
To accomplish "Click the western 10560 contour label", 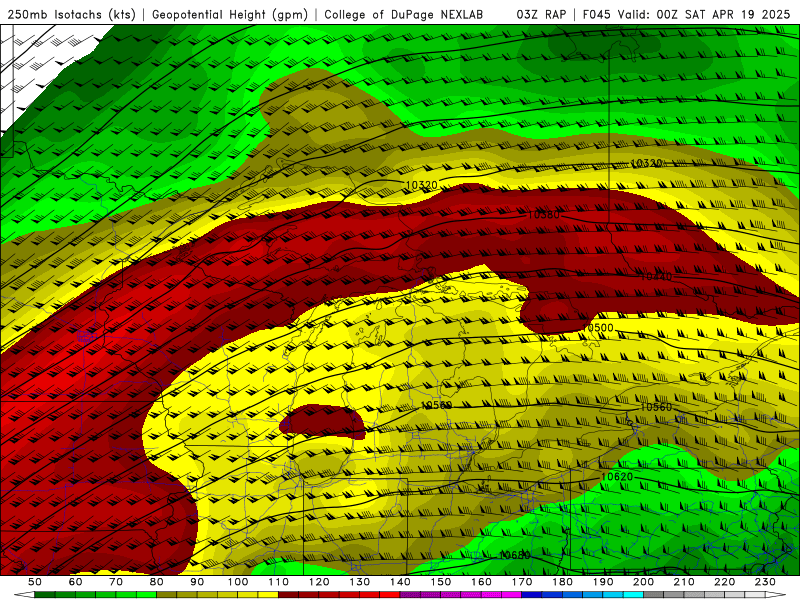I will tap(436, 406).
